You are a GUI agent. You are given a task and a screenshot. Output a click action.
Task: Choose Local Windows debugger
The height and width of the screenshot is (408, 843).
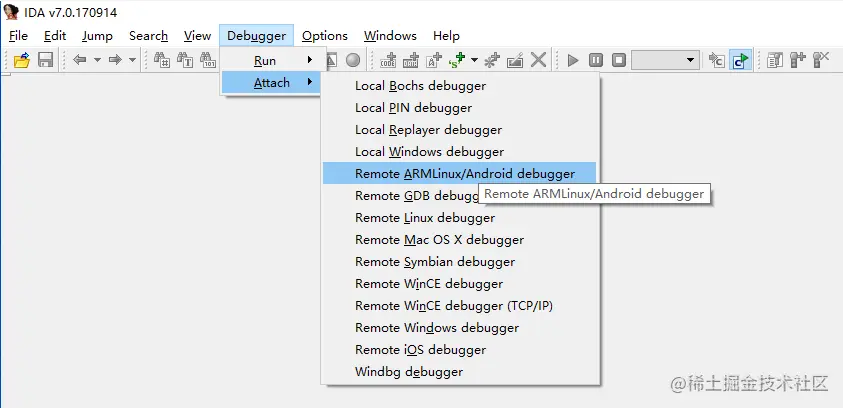pos(460,152)
